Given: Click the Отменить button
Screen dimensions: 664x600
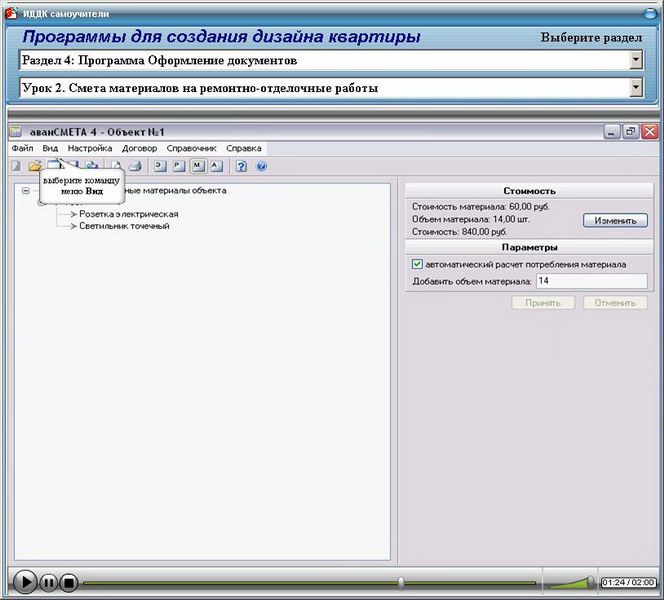Looking at the screenshot, I should 615,302.
